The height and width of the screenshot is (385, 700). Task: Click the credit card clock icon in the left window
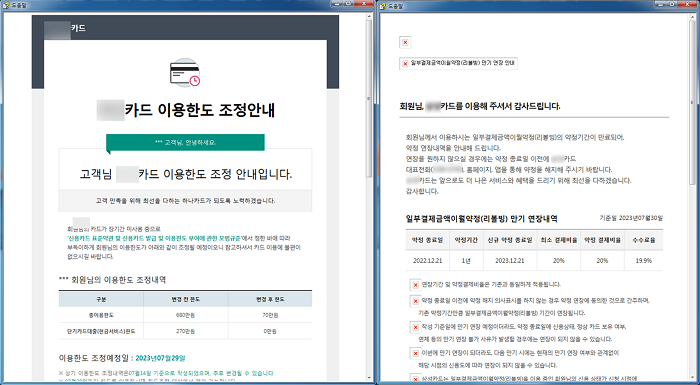185,73
